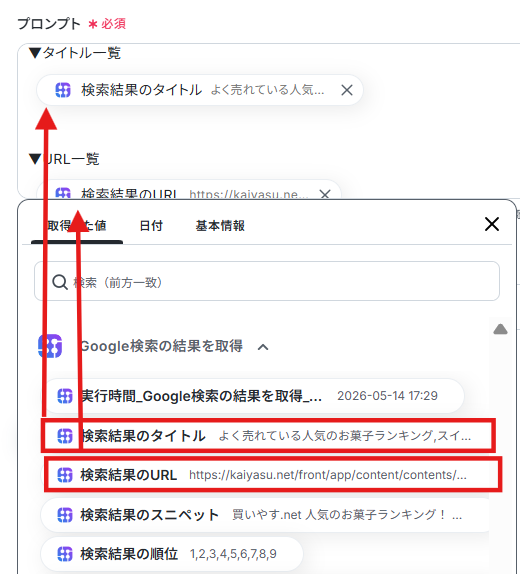Click the 検索（前方一致） search field

(267, 282)
